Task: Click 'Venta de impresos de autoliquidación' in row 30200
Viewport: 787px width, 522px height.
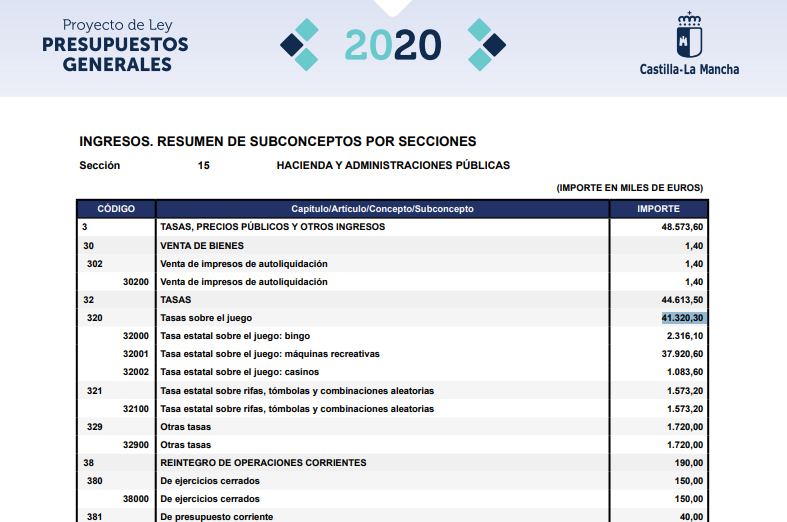Action: click(x=243, y=282)
